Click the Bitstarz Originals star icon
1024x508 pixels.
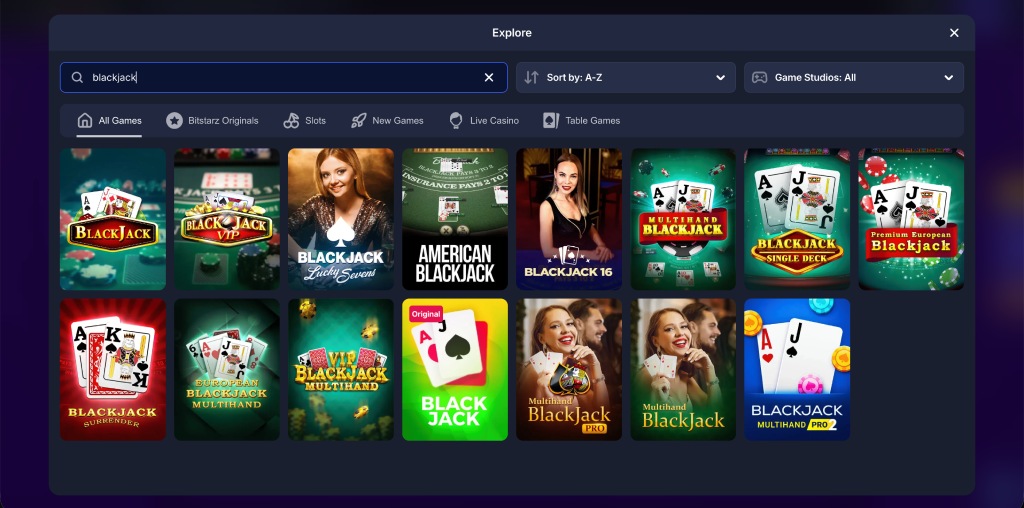(x=174, y=120)
